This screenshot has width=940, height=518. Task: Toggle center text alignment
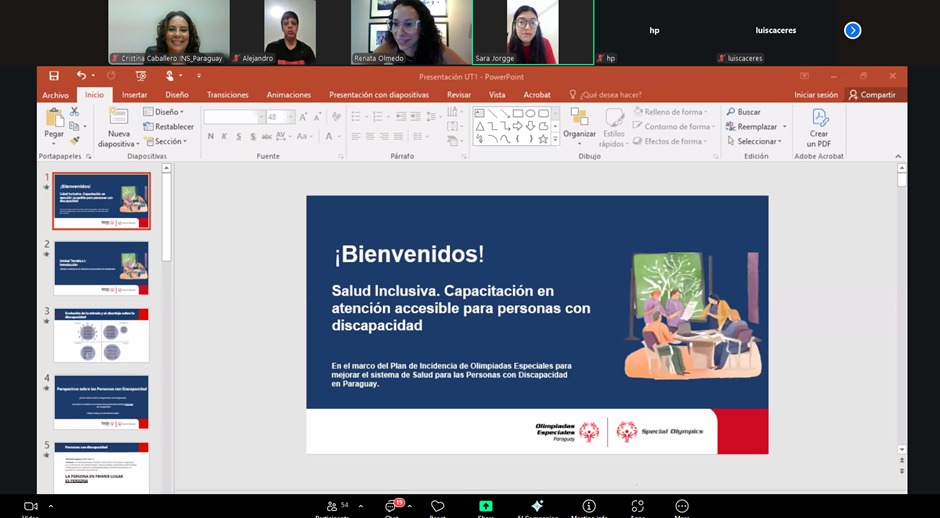point(370,137)
